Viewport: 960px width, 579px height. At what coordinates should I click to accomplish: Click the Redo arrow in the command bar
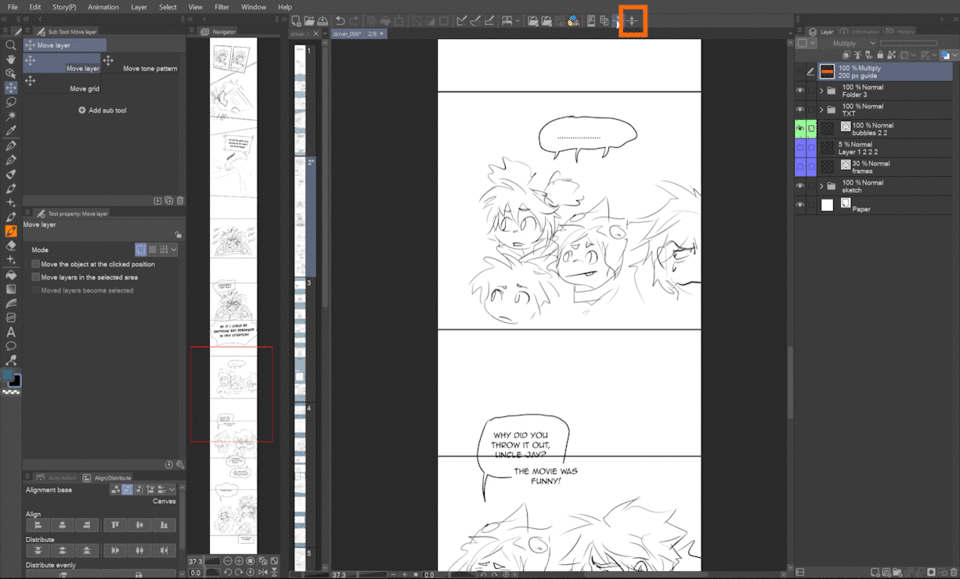tap(353, 21)
